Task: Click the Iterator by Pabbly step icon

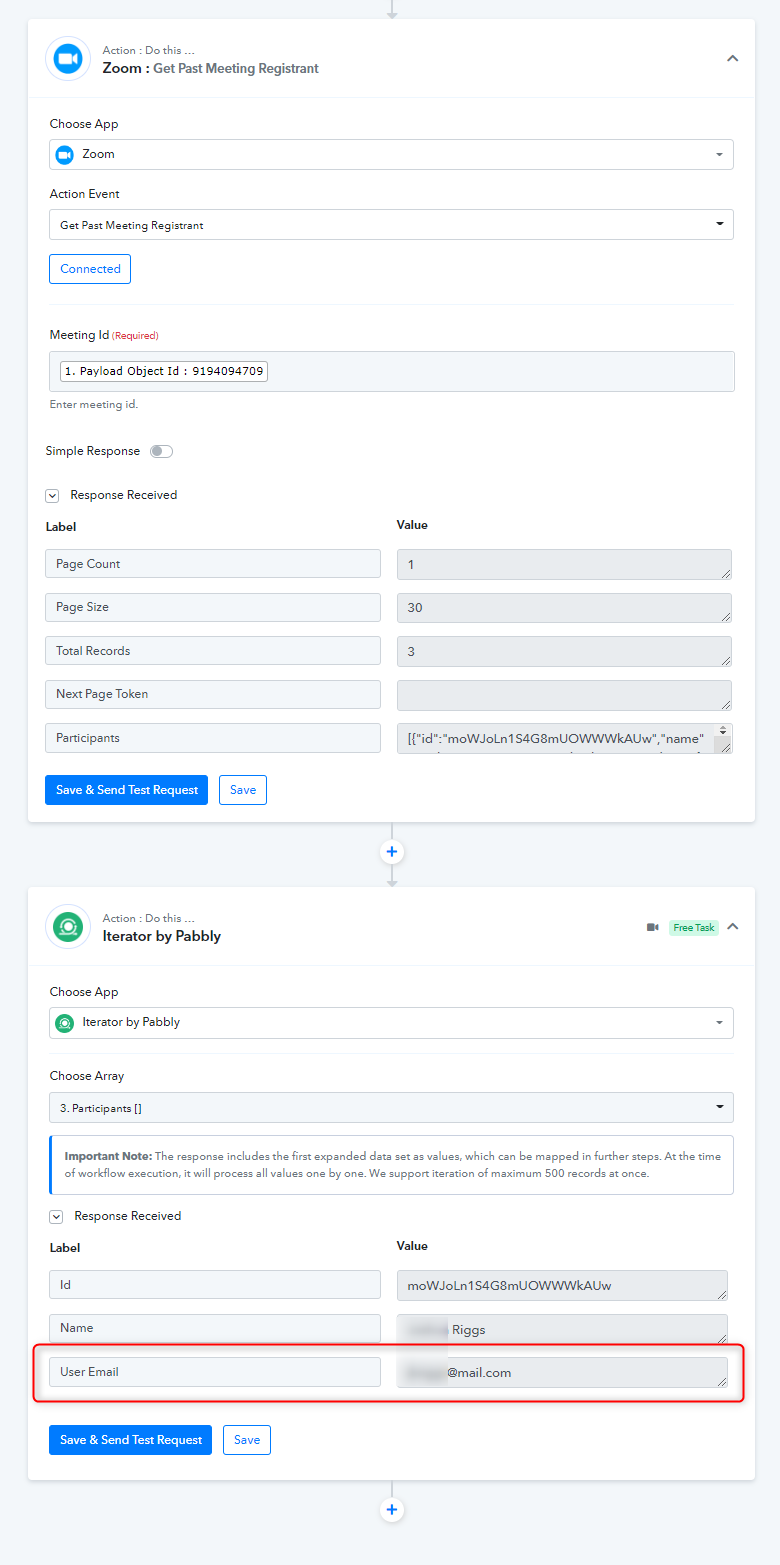Action: (68, 927)
